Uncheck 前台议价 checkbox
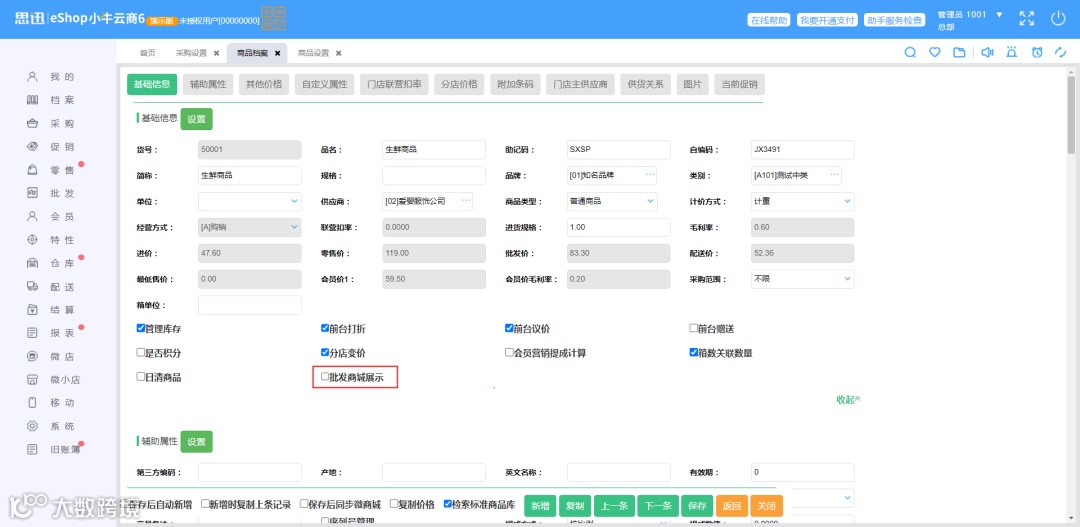Image resolution: width=1080 pixels, height=527 pixels. pos(509,329)
